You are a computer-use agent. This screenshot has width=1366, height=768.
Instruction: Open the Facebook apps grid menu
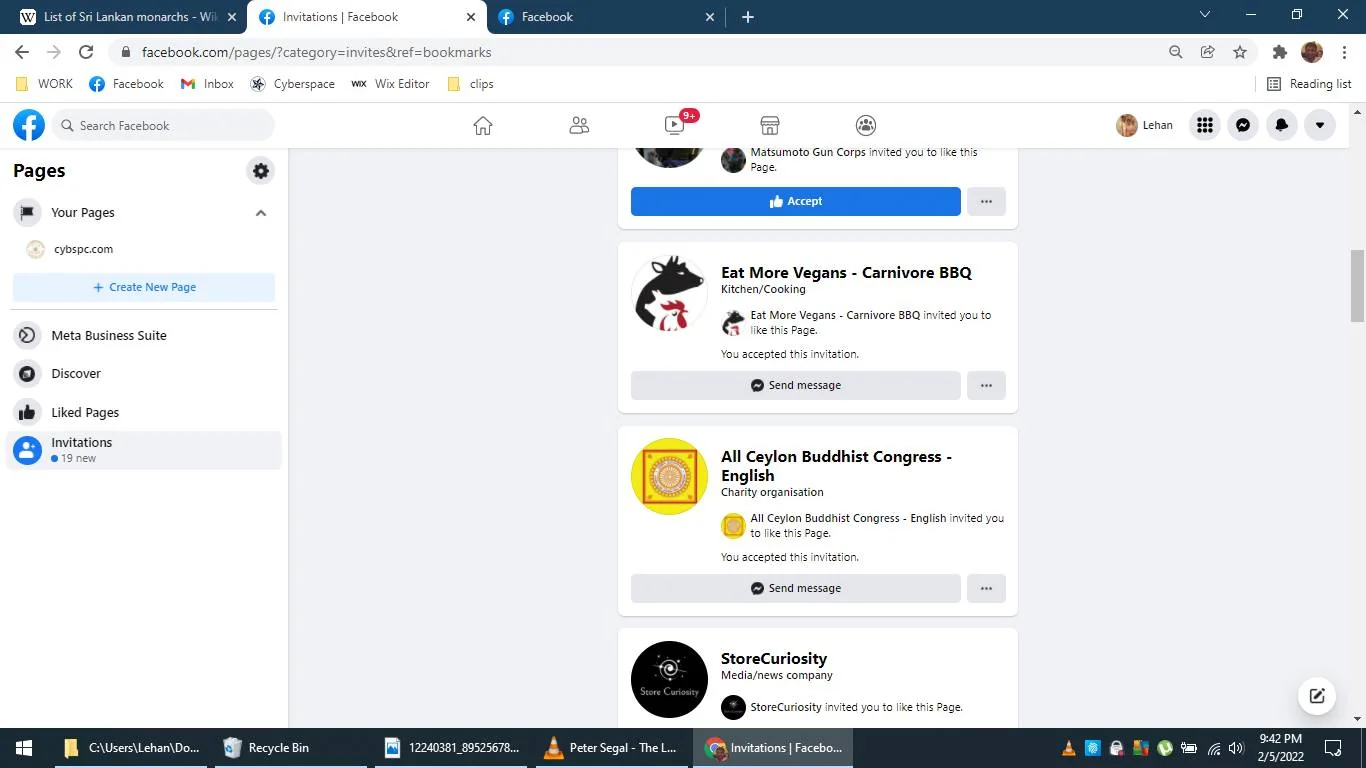pyautogui.click(x=1205, y=125)
